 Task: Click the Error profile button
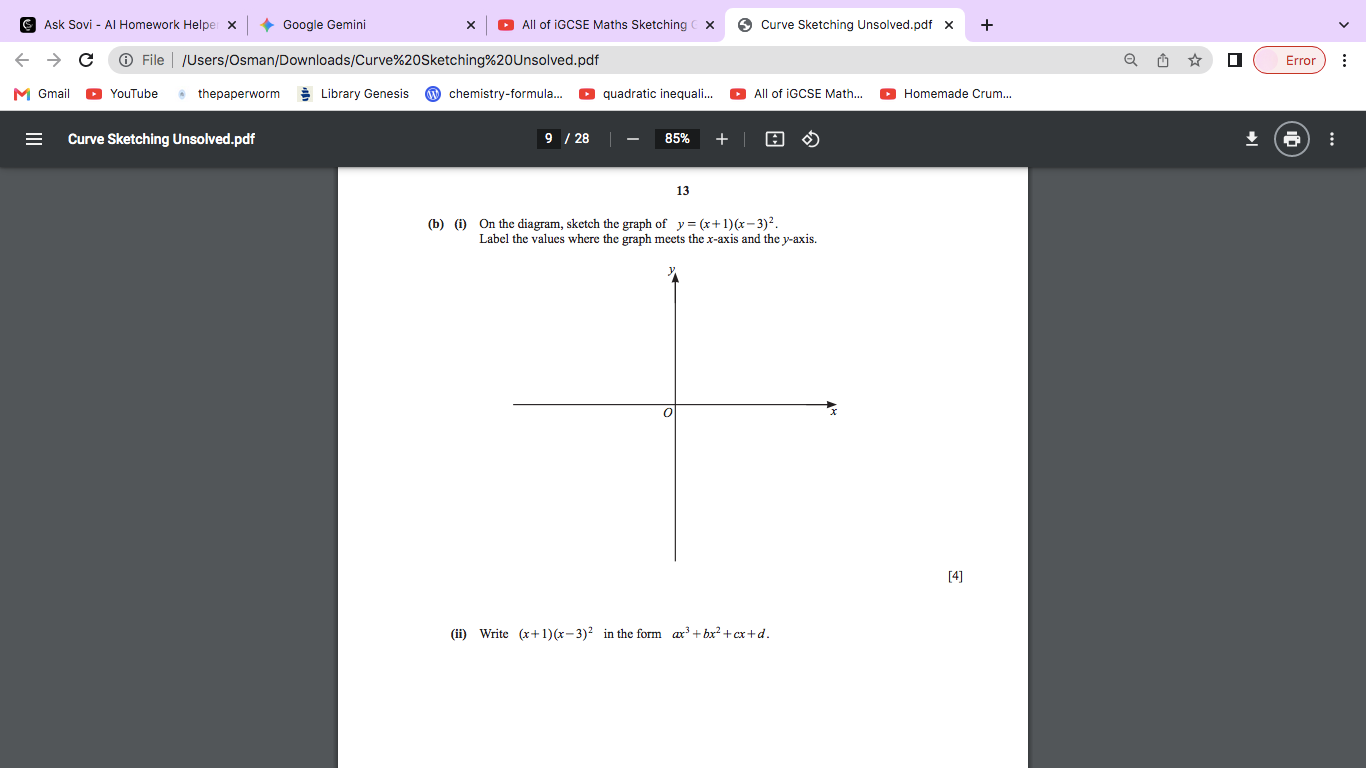click(1290, 60)
